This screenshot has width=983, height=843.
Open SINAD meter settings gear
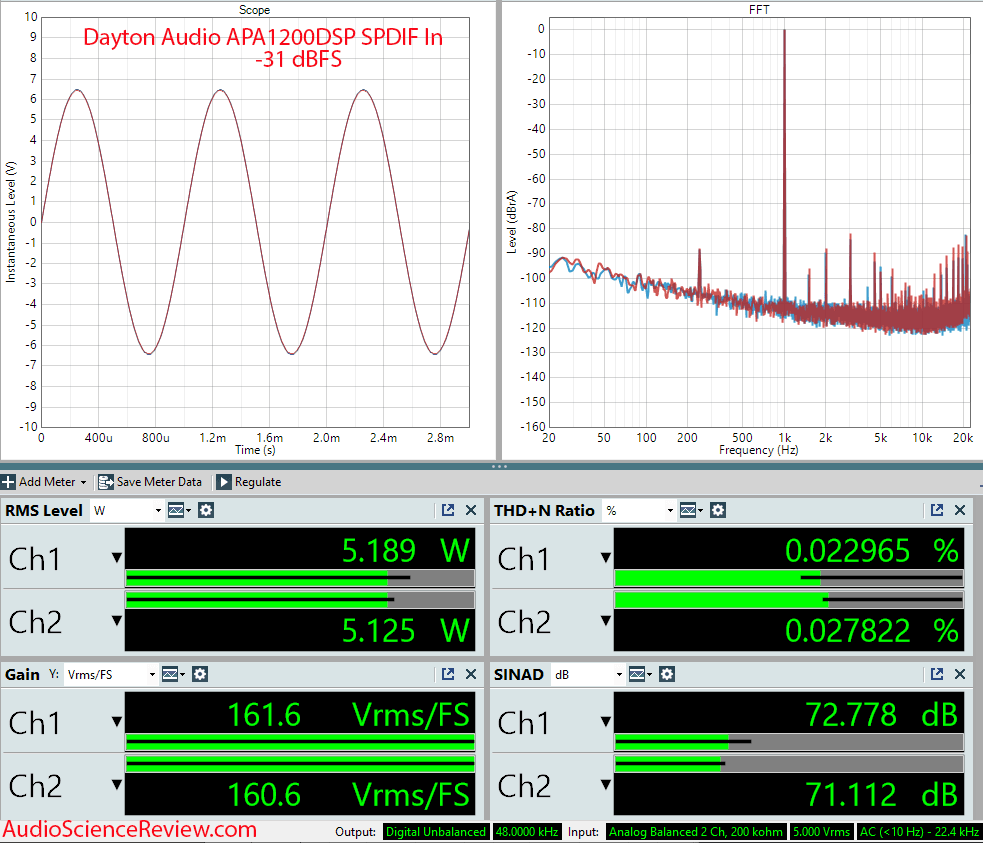[x=667, y=674]
